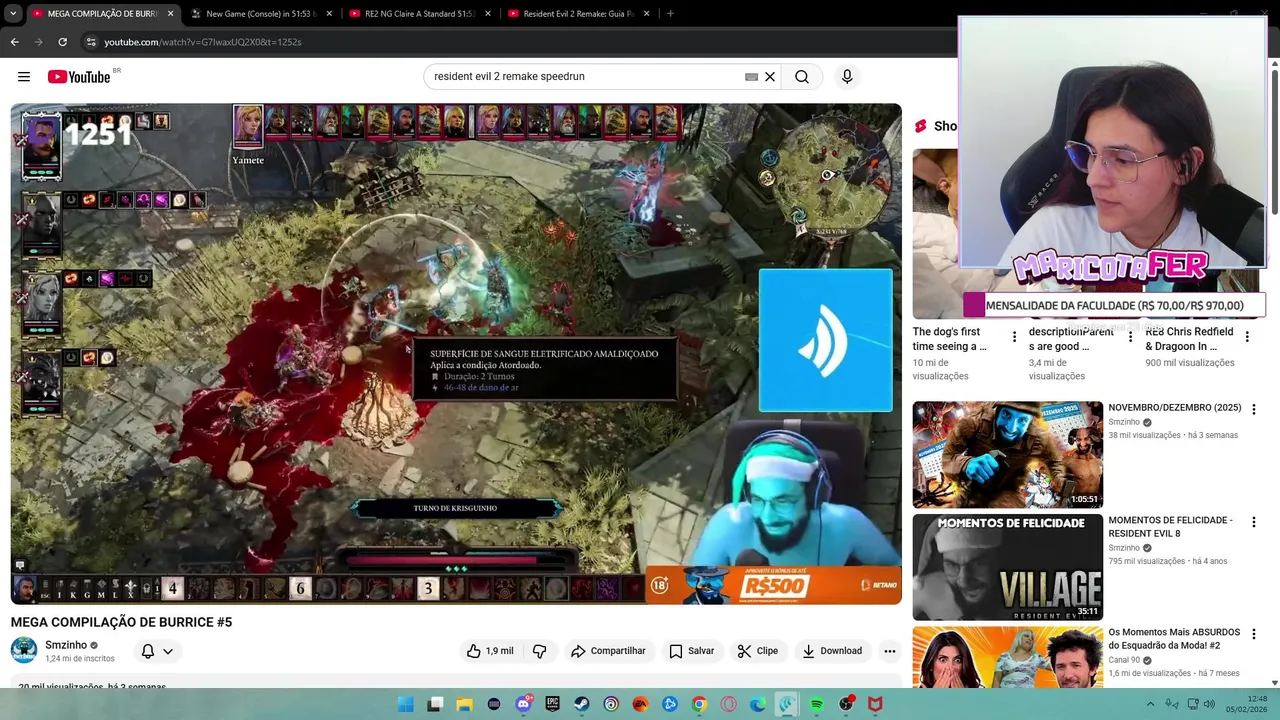This screenshot has height=720, width=1280.
Task: Open Microsoft Edge from the taskbar
Action: [x=758, y=704]
